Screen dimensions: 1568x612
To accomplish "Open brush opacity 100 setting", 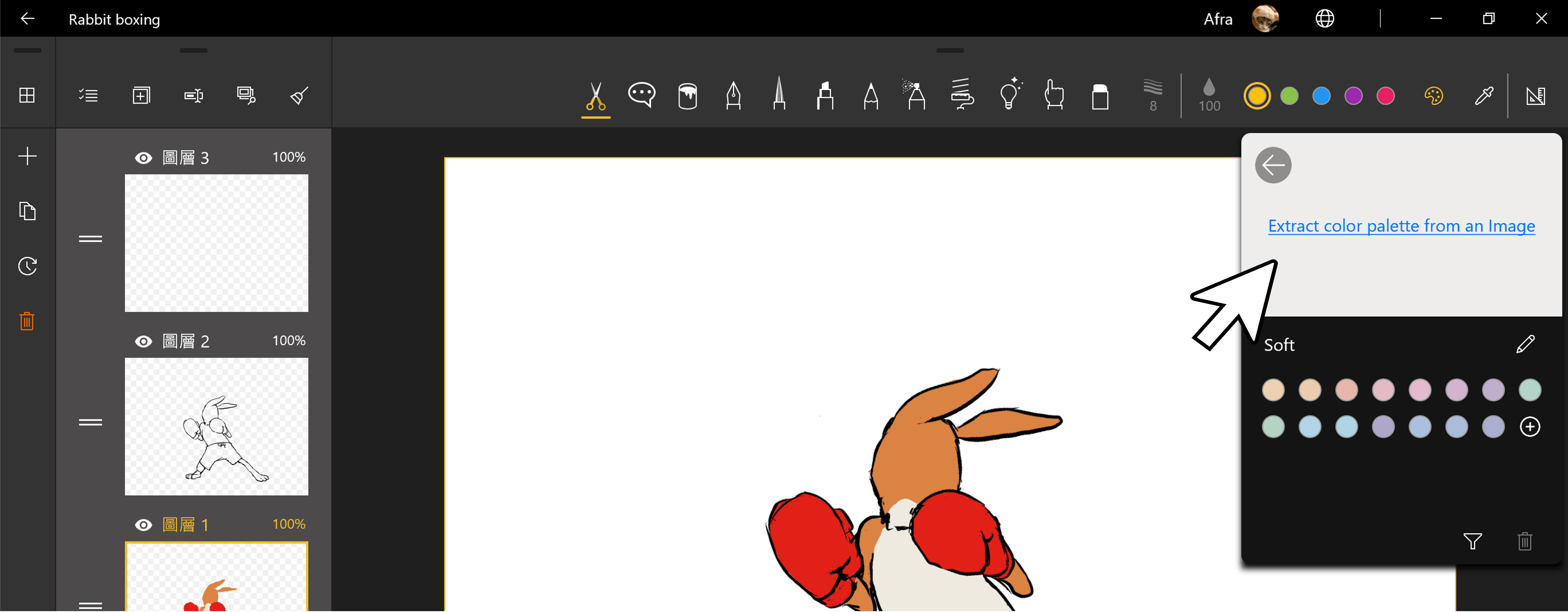I will click(1209, 96).
